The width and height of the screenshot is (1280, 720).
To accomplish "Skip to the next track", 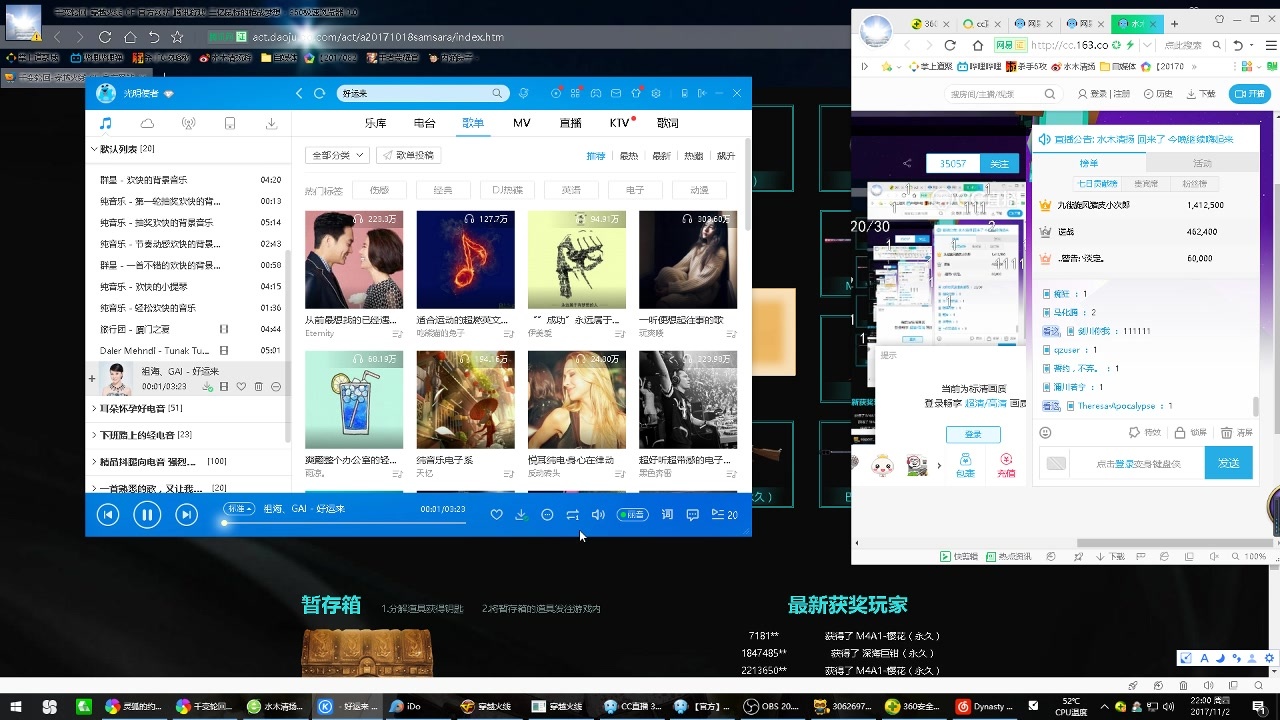I will pos(186,514).
